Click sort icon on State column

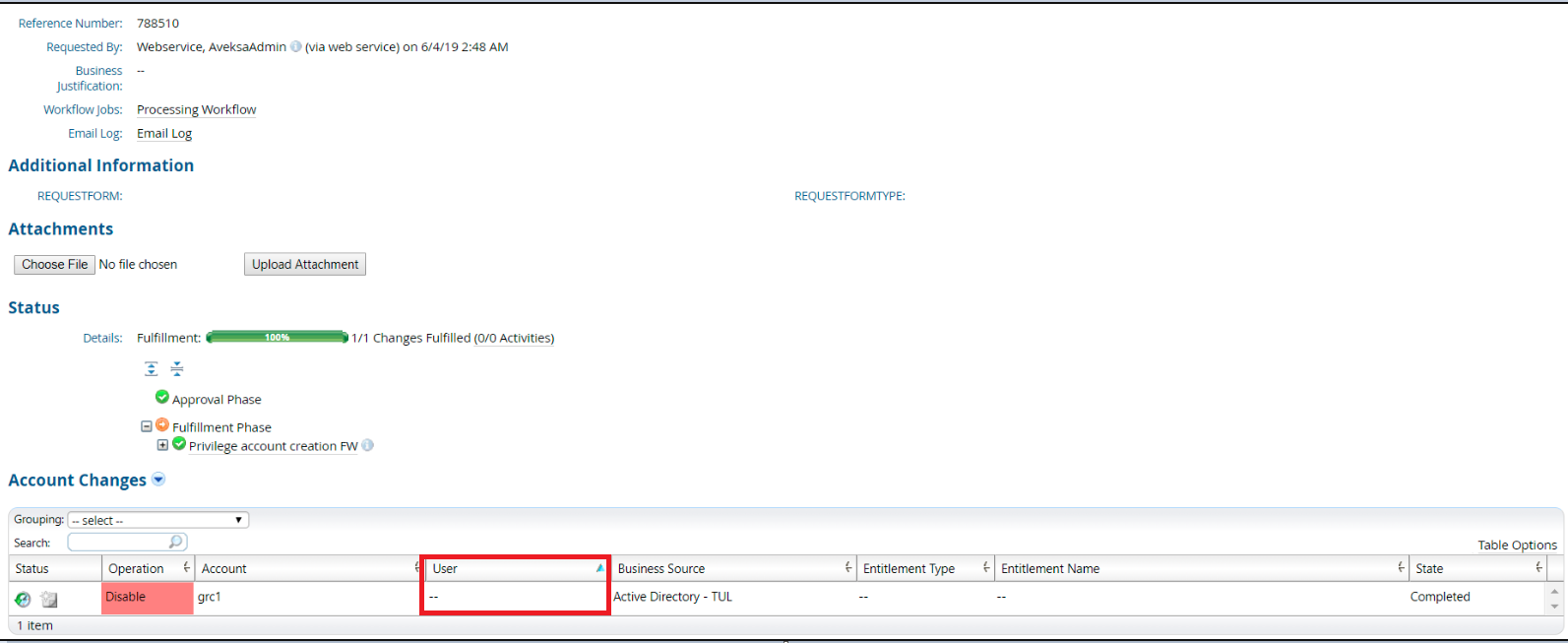[x=1538, y=568]
